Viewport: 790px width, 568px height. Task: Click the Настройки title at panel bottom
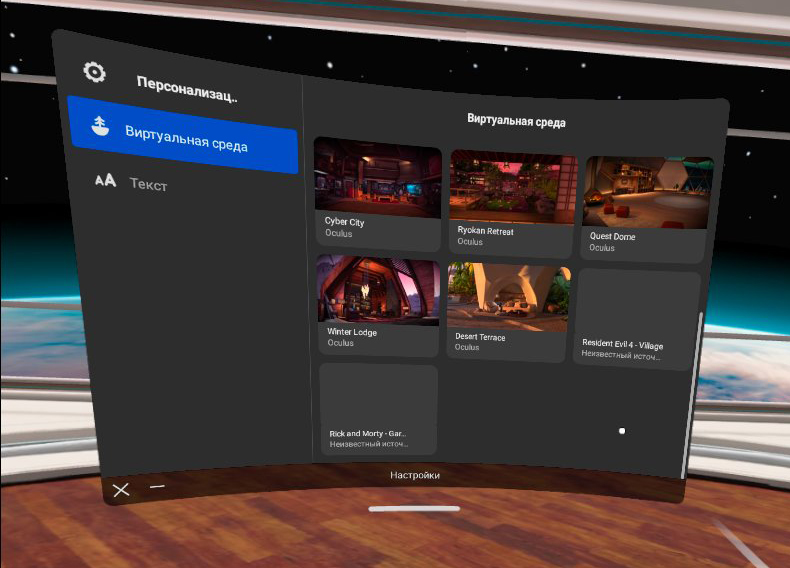coord(414,475)
